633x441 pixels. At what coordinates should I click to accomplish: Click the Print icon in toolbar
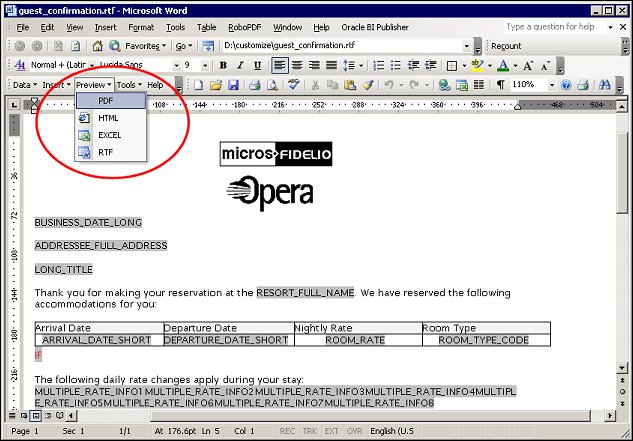coord(255,85)
